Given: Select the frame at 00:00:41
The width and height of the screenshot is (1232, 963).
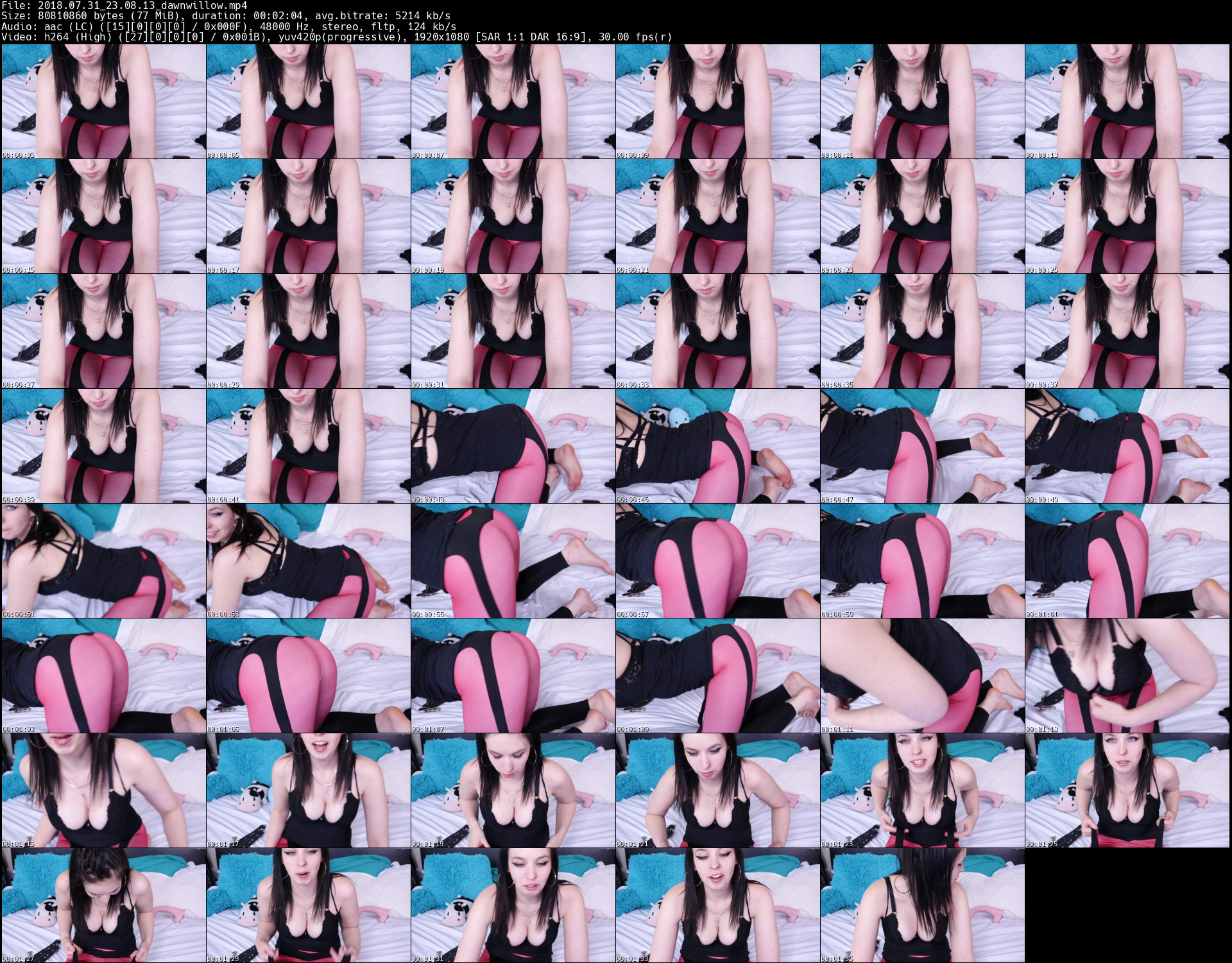Looking at the screenshot, I should coord(308,446).
